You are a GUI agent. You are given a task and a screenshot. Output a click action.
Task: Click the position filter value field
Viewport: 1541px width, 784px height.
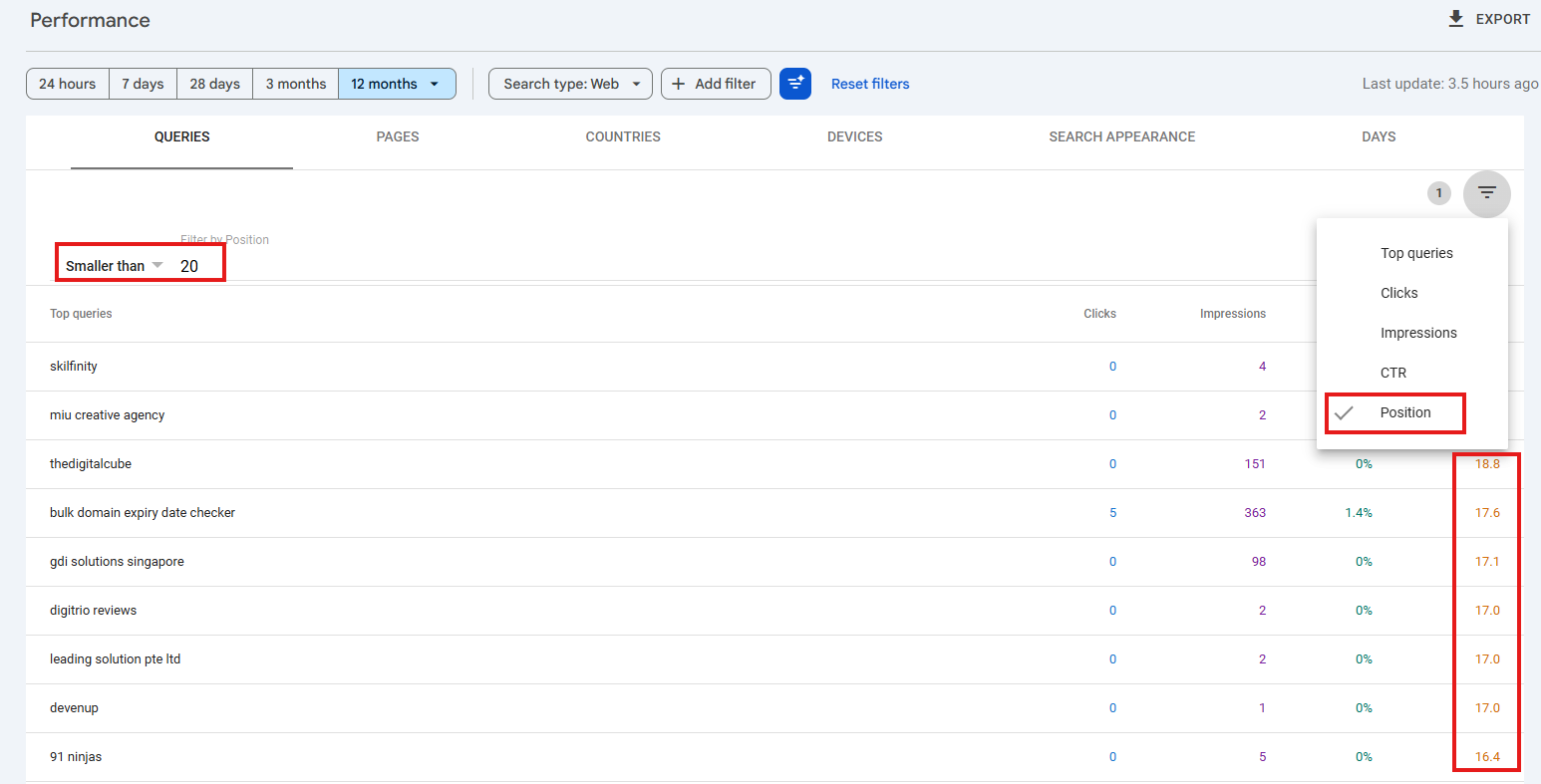coord(194,266)
